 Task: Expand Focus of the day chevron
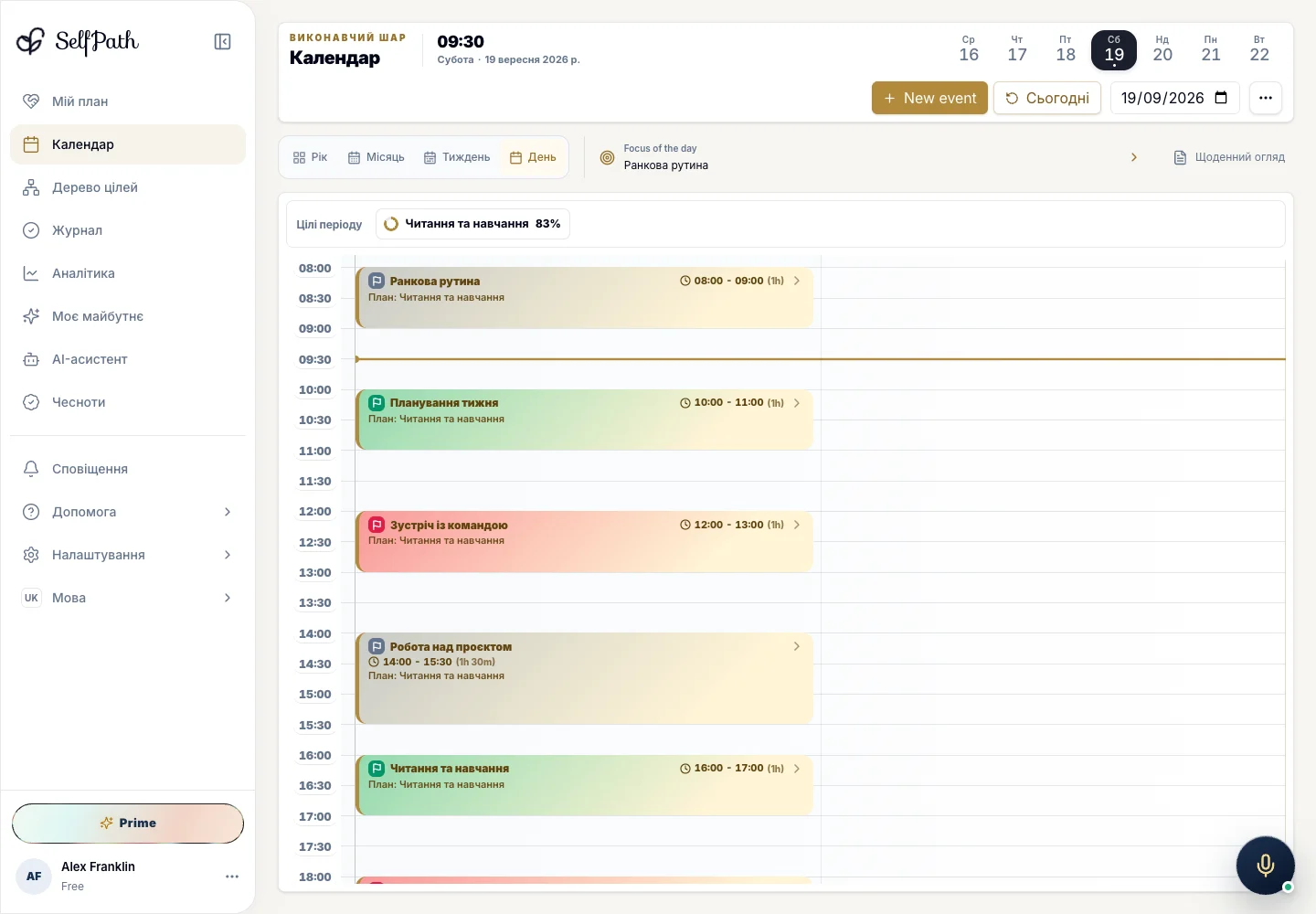pyautogui.click(x=1134, y=157)
